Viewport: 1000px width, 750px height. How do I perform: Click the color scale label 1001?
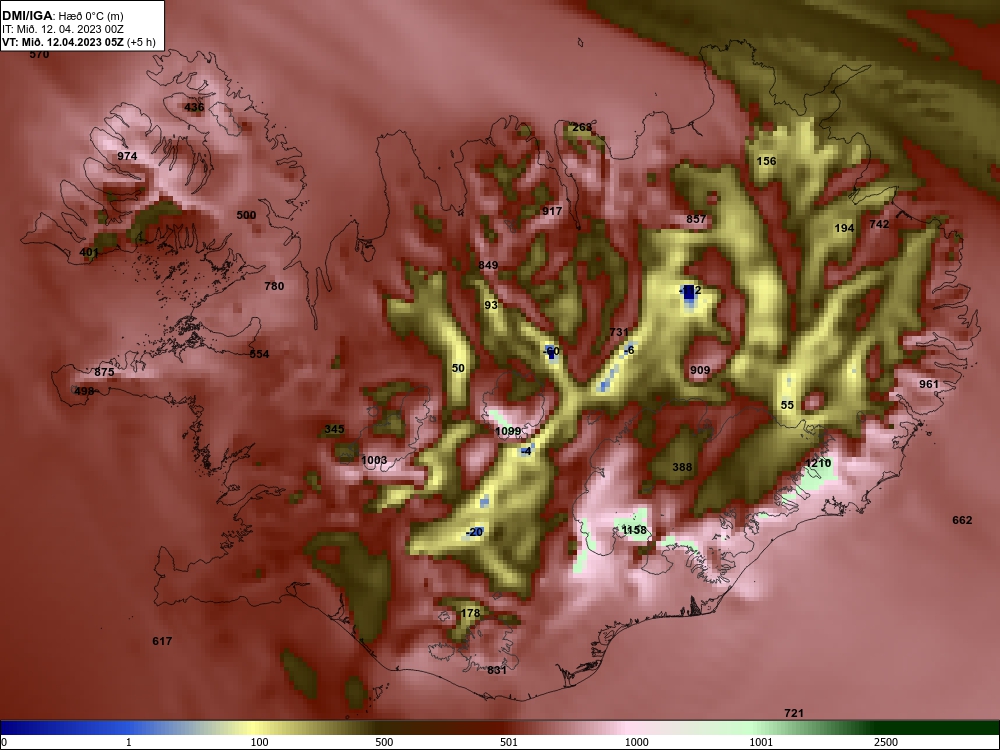coord(761,742)
